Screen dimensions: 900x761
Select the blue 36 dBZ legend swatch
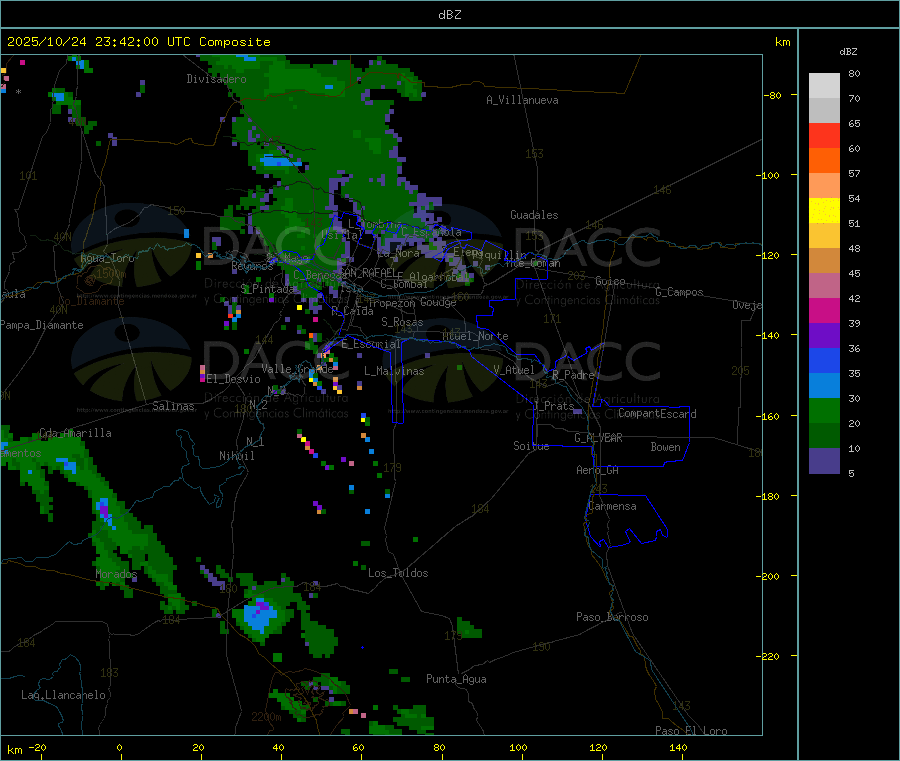click(x=824, y=360)
